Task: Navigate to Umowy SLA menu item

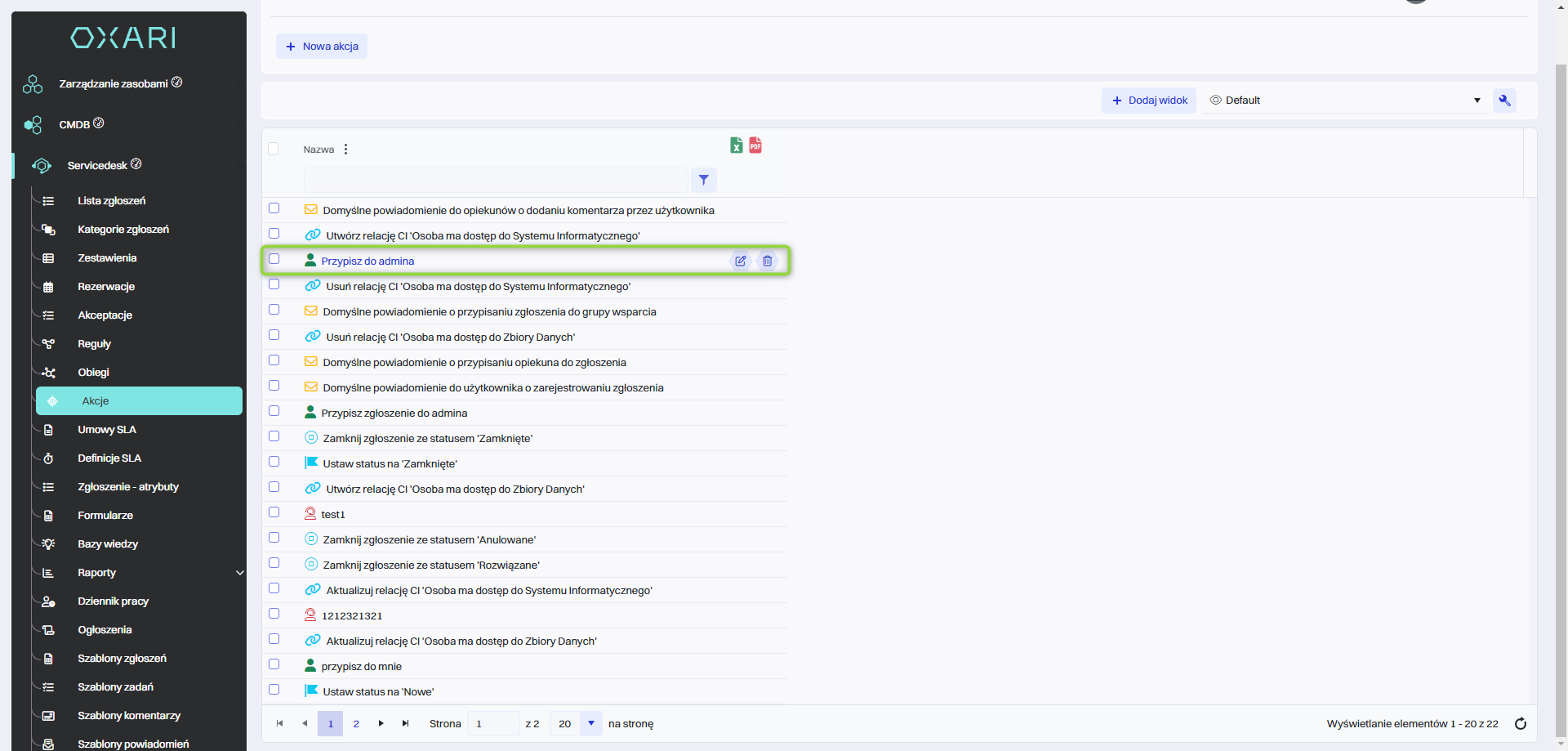Action: [x=107, y=430]
